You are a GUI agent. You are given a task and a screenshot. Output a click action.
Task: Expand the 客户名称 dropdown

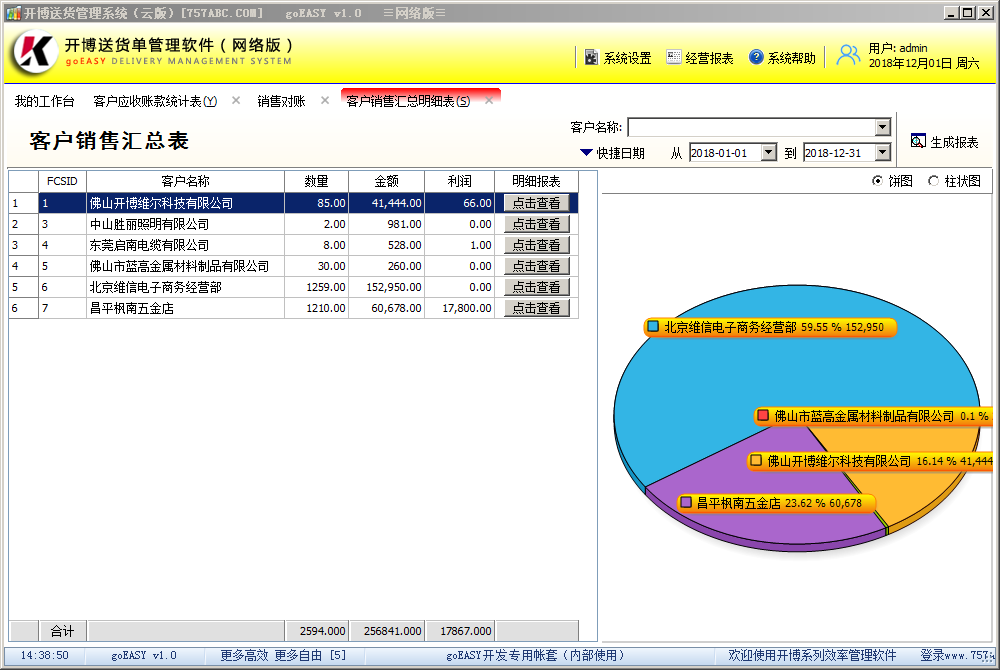882,127
